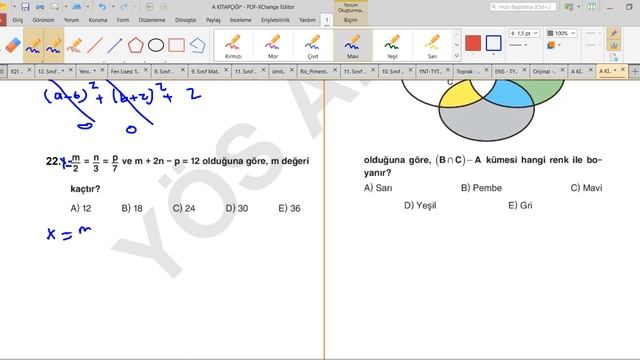The image size is (640, 360).
Task: Click the Hızlı Başlatma search field
Action: pos(523,7)
